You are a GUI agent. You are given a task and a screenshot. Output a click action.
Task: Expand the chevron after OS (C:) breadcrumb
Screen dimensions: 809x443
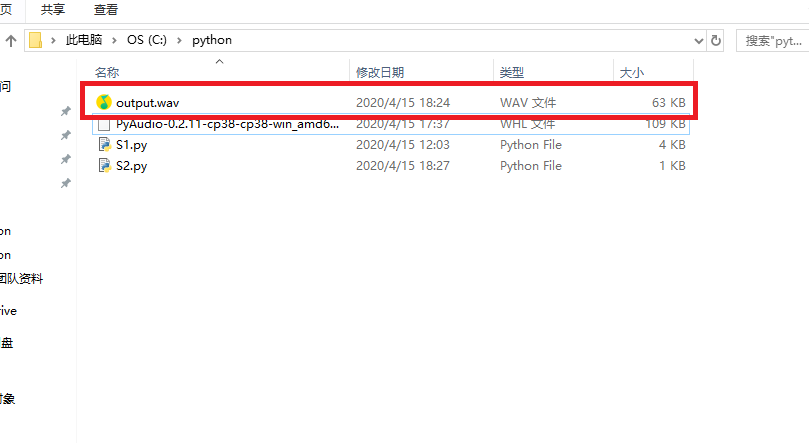(x=181, y=41)
